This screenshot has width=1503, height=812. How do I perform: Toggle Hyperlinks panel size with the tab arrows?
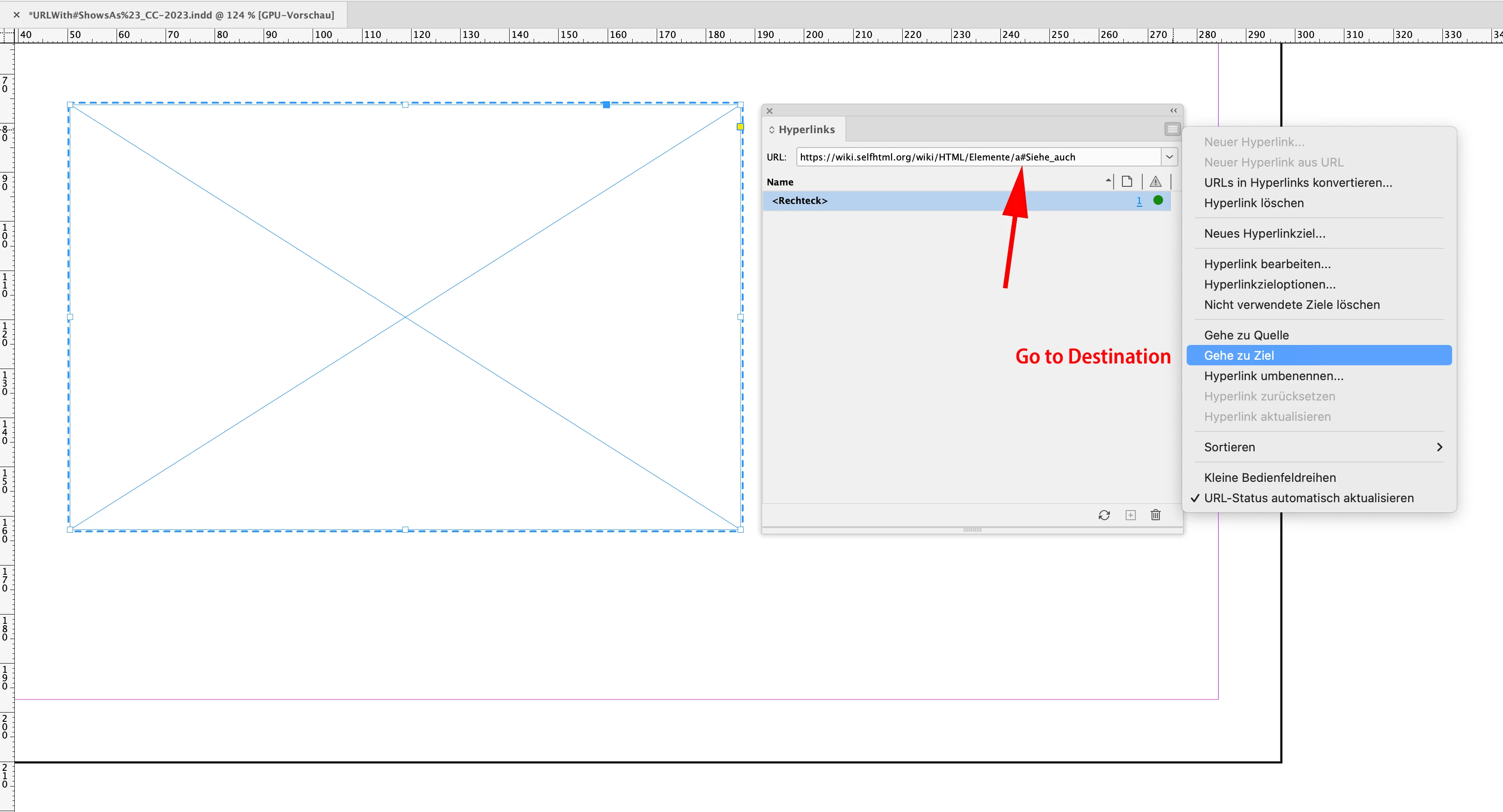click(x=771, y=129)
